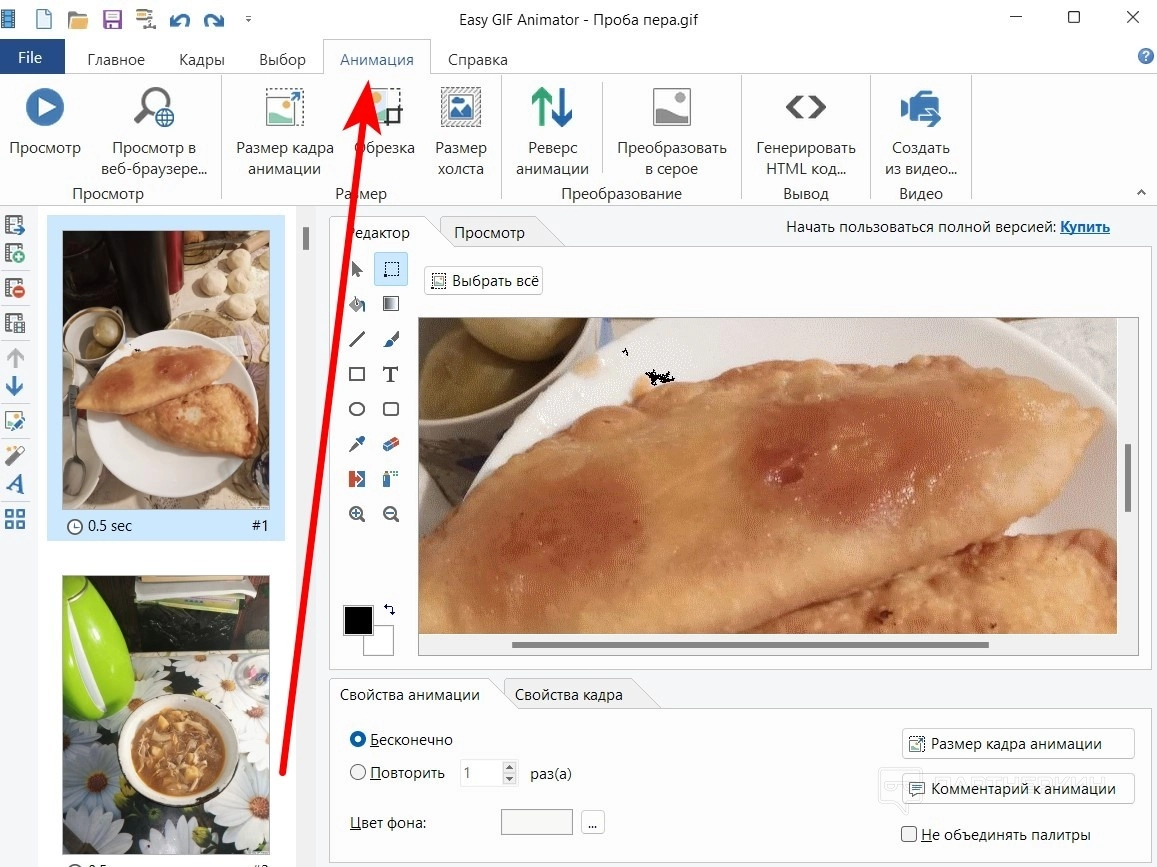Click the repeat count input field
This screenshot has height=867, width=1157.
click(x=480, y=773)
